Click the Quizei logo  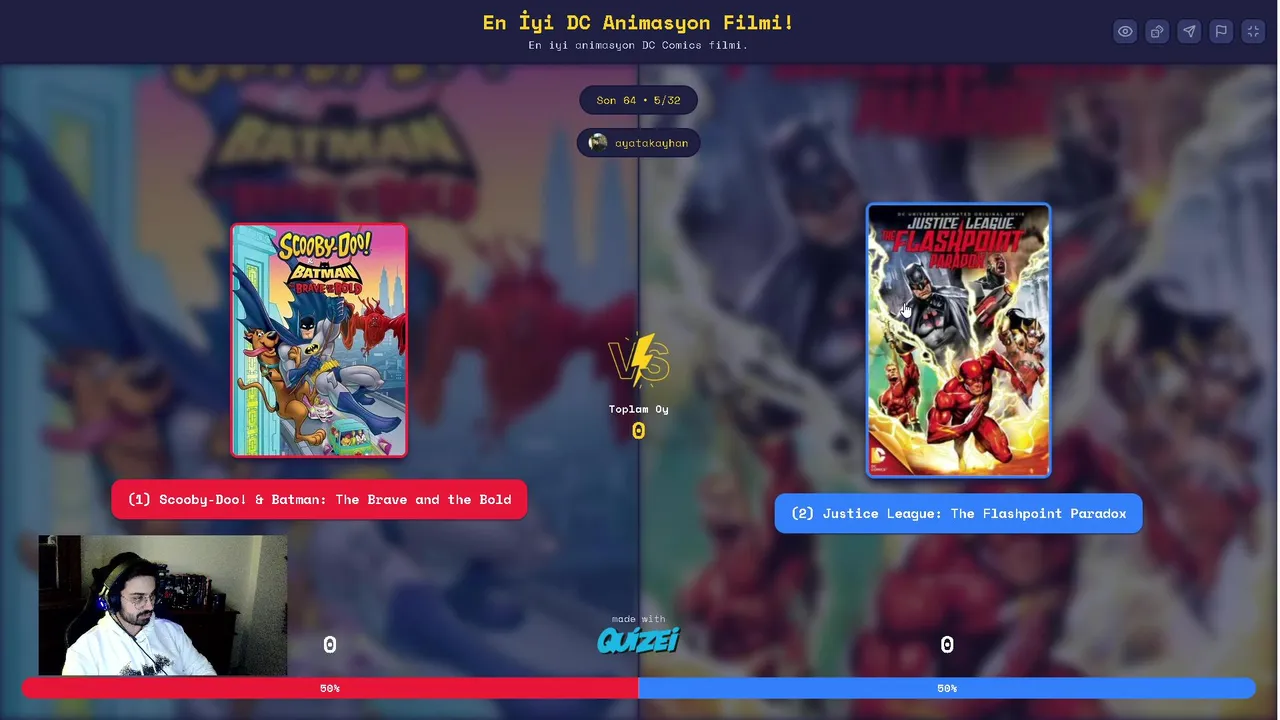pos(638,640)
